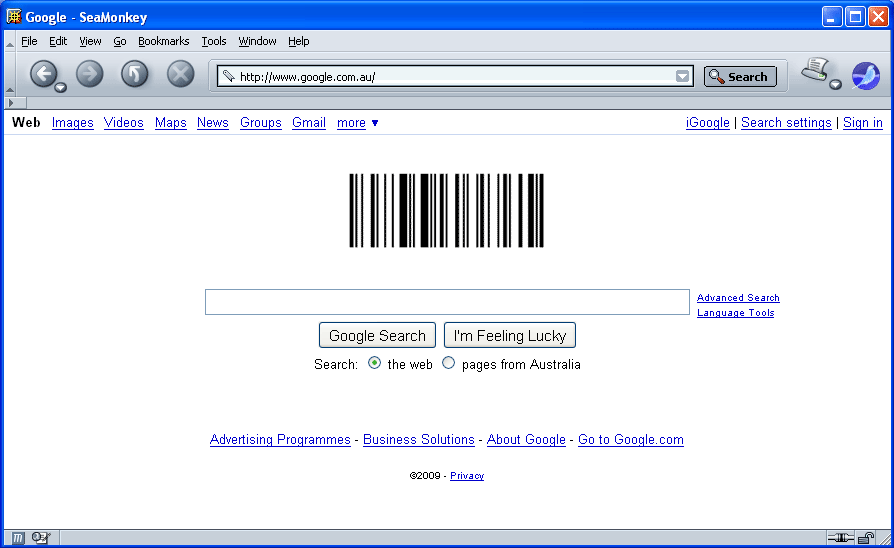This screenshot has width=894, height=548.
Task: Open the Language Tools link
Action: point(735,312)
